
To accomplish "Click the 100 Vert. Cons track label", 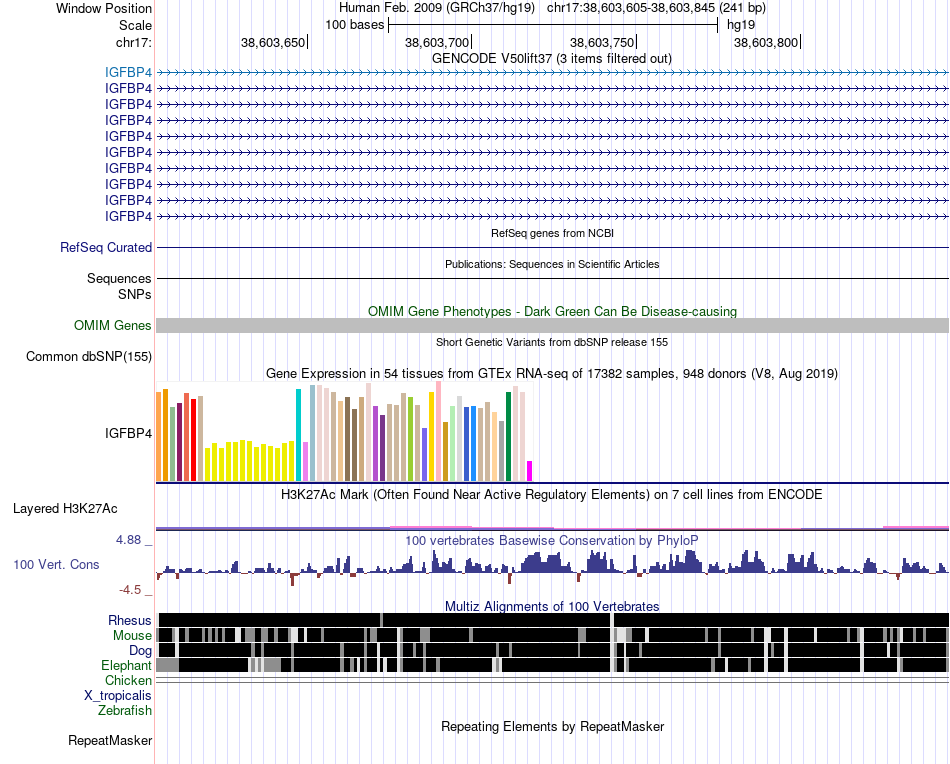I will pos(56,564).
